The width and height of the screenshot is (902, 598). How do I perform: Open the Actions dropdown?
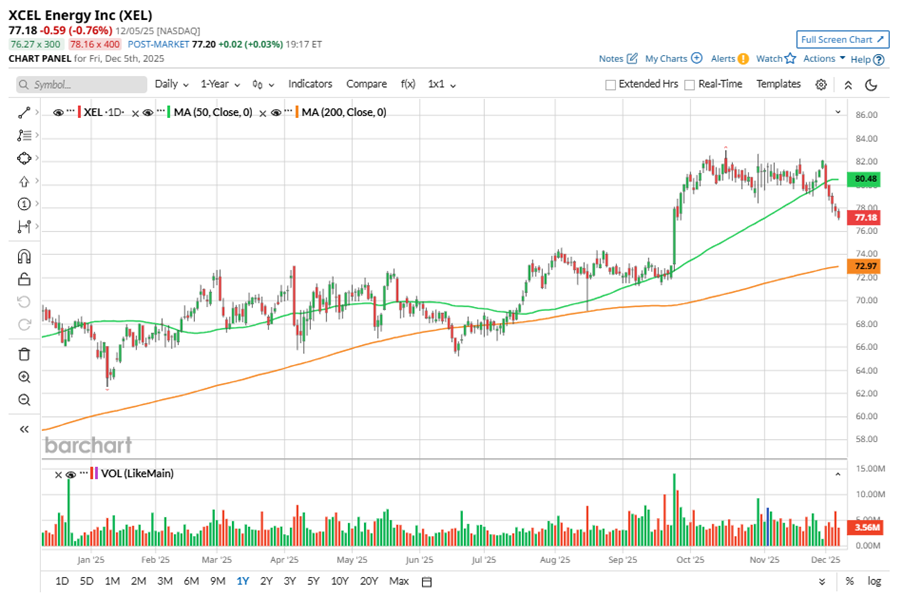(824, 59)
